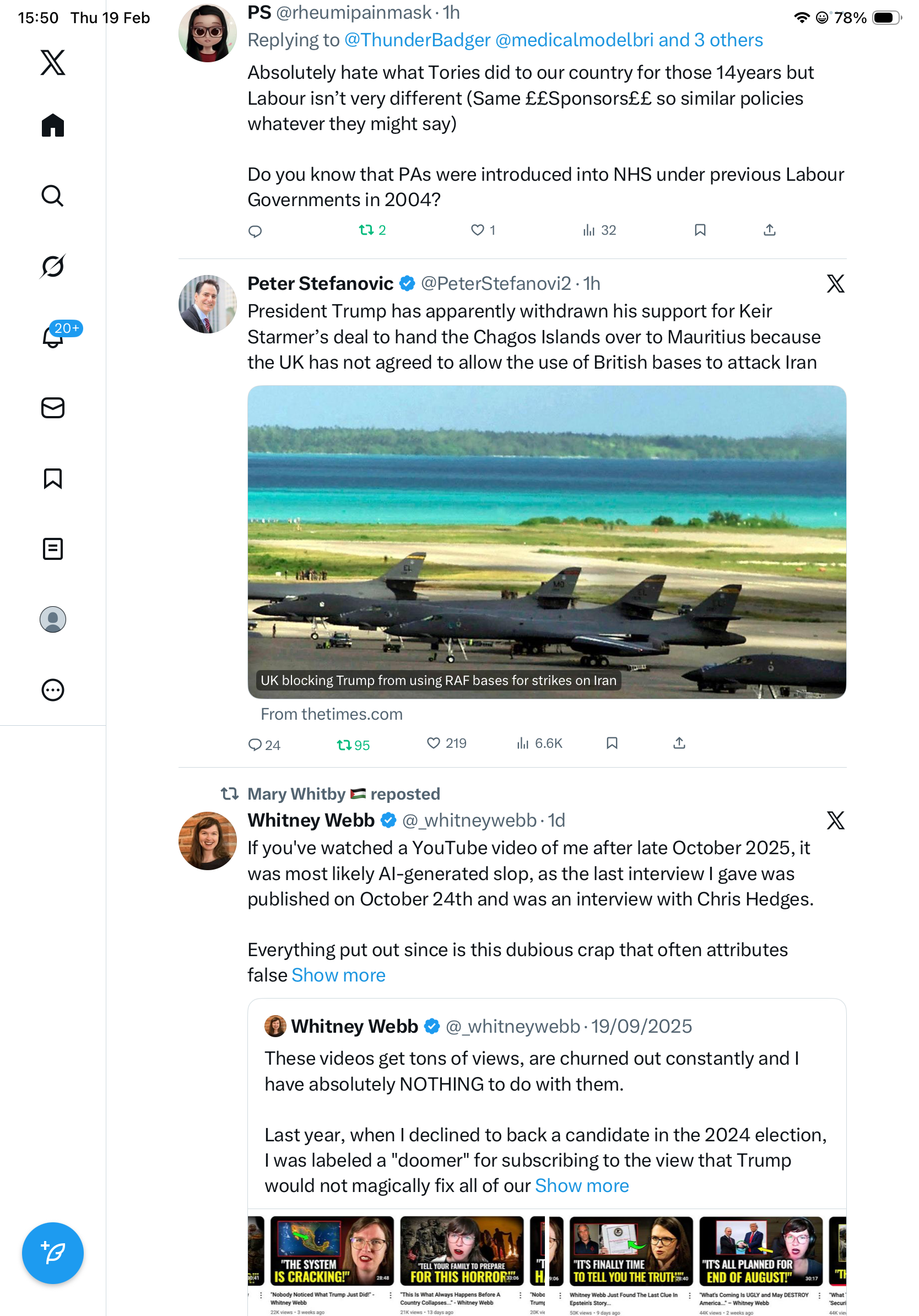This screenshot has width=919, height=1316.
Task: Open Messages envelope icon
Action: pyautogui.click(x=52, y=408)
